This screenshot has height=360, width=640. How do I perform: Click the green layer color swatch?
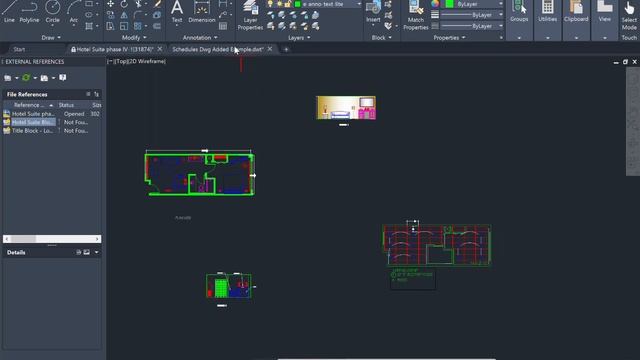click(x=298, y=4)
